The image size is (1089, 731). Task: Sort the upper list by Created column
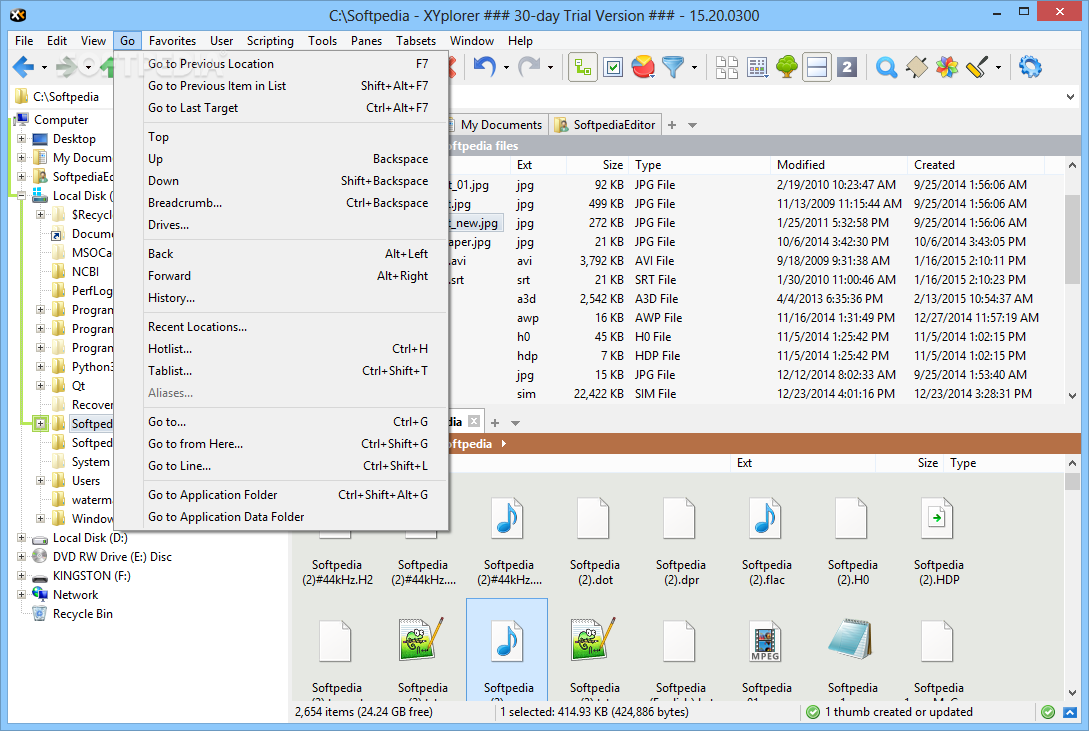(x=975, y=165)
